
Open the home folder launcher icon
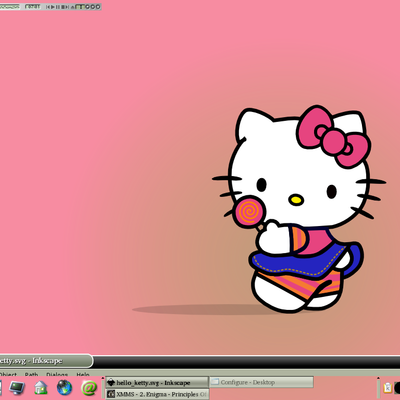[41, 388]
